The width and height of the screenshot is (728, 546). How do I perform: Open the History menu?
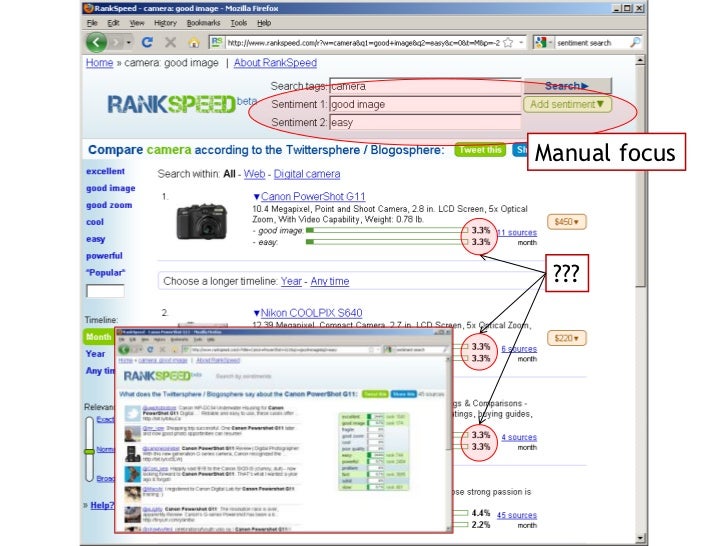tap(165, 23)
